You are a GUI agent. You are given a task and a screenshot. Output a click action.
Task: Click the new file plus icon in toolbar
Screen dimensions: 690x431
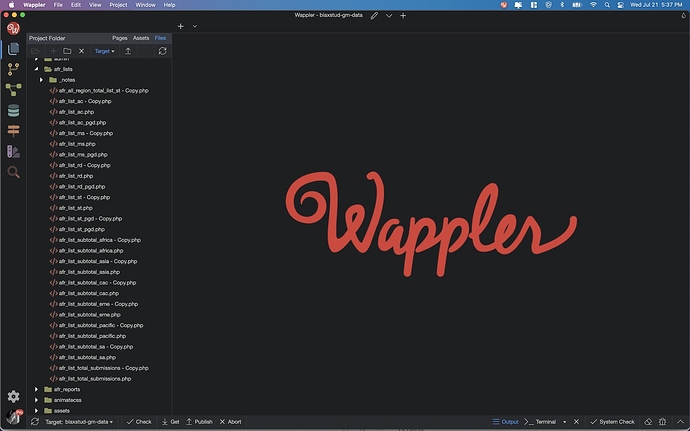click(53, 51)
